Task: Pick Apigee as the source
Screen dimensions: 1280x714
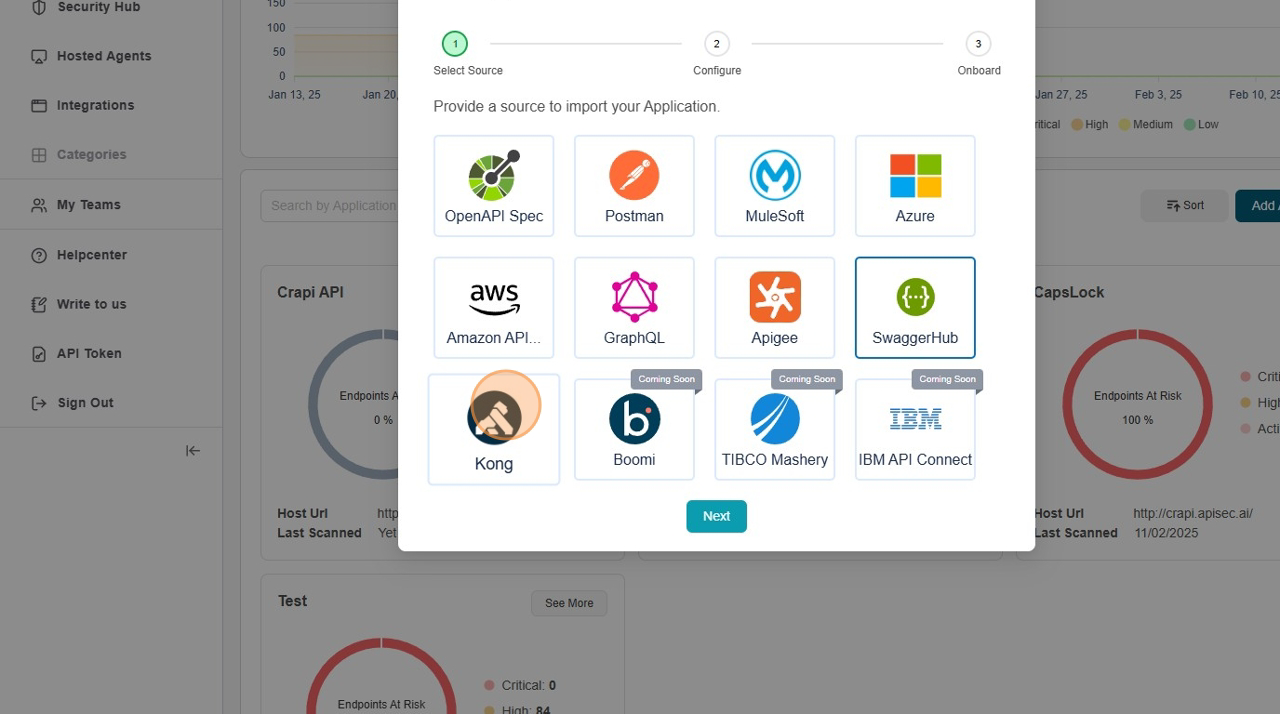Action: point(774,308)
